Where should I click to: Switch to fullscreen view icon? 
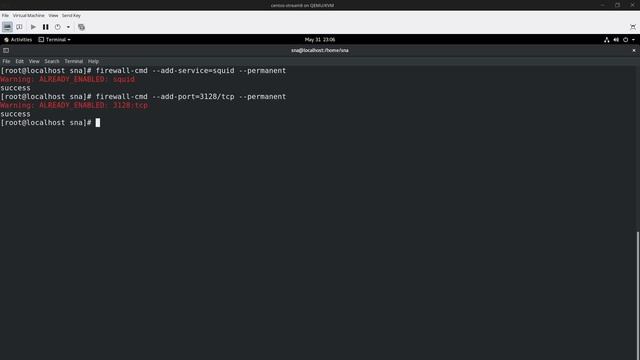coord(633,27)
